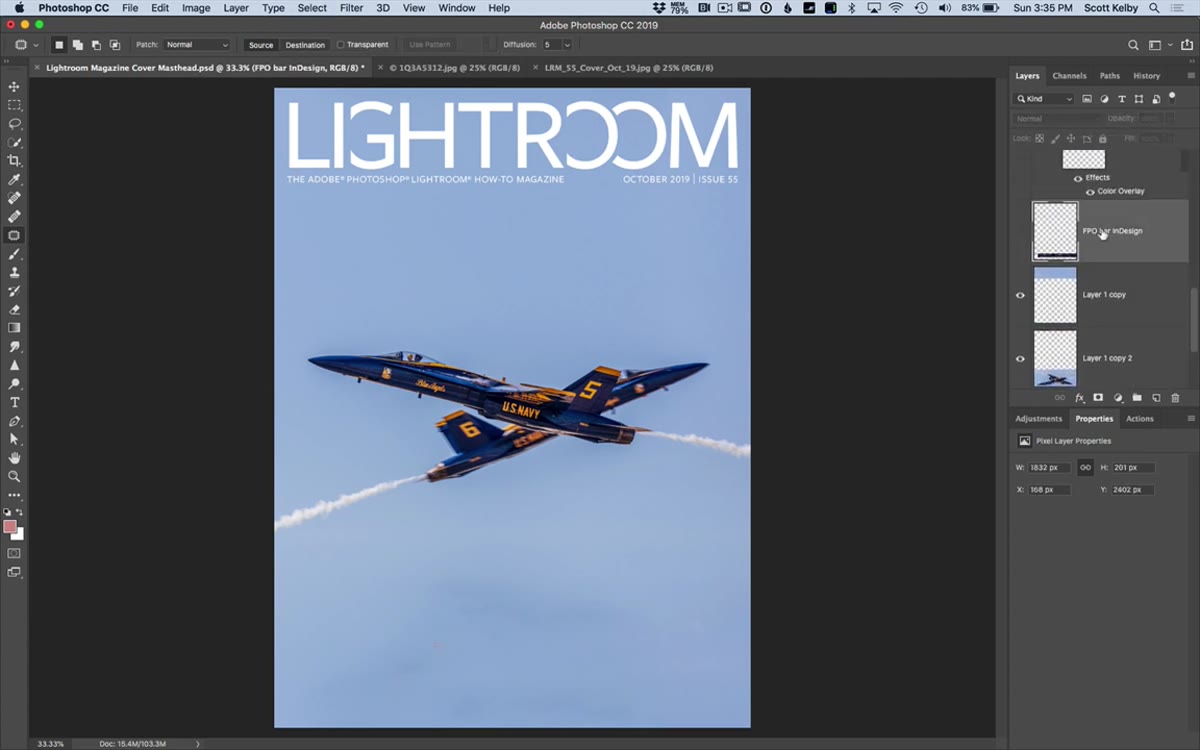Viewport: 1200px width, 750px height.
Task: Change screen mode from toolbar
Action: pos(14,572)
